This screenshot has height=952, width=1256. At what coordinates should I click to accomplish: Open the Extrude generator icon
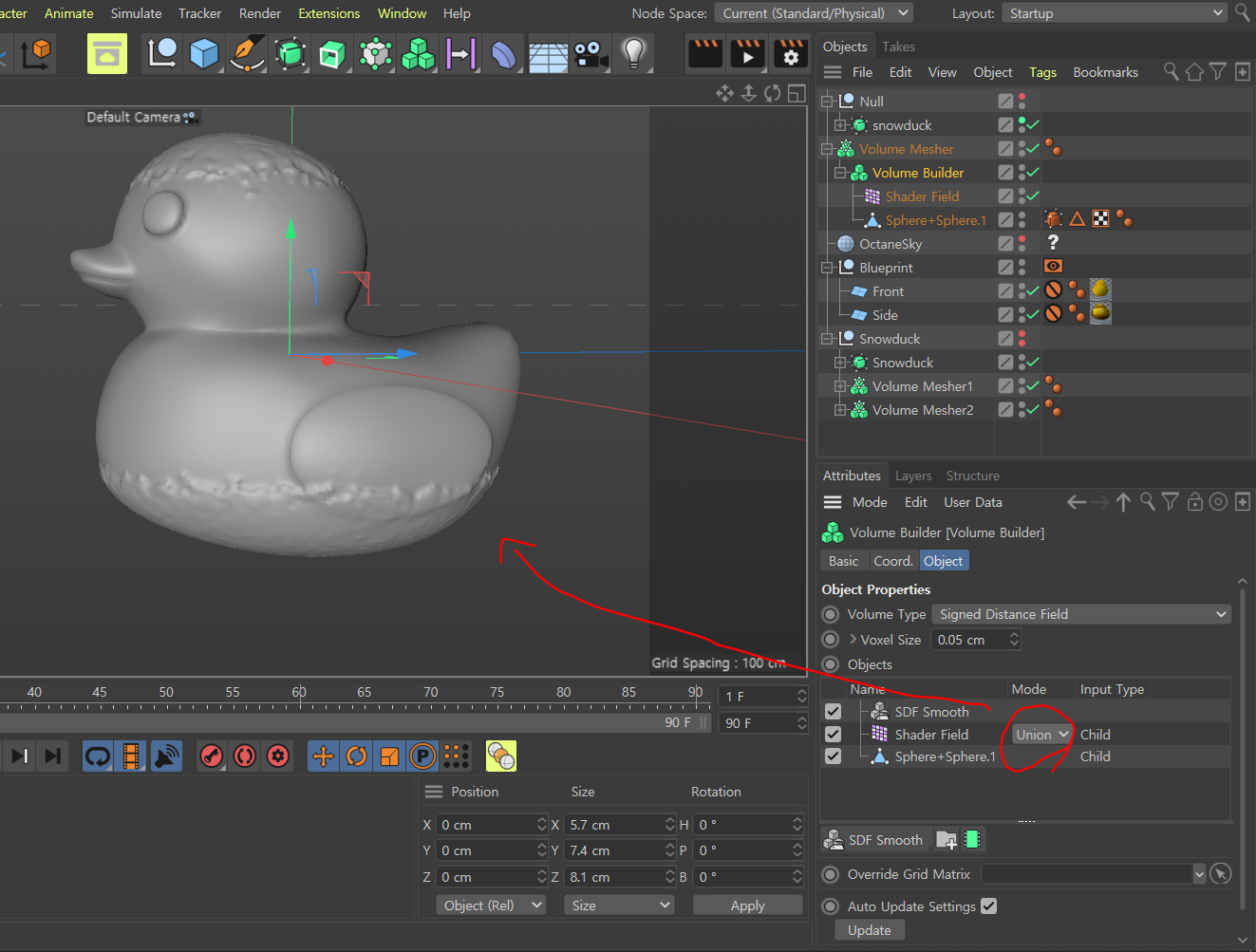click(332, 54)
